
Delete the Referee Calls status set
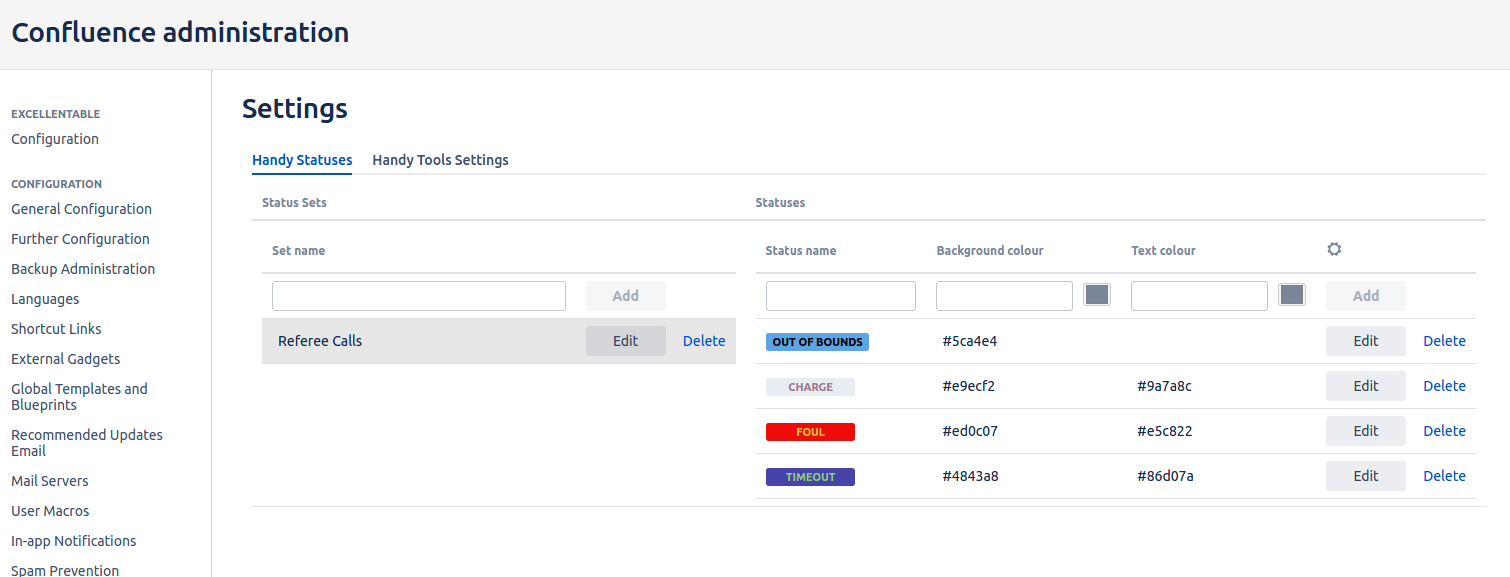pos(704,340)
